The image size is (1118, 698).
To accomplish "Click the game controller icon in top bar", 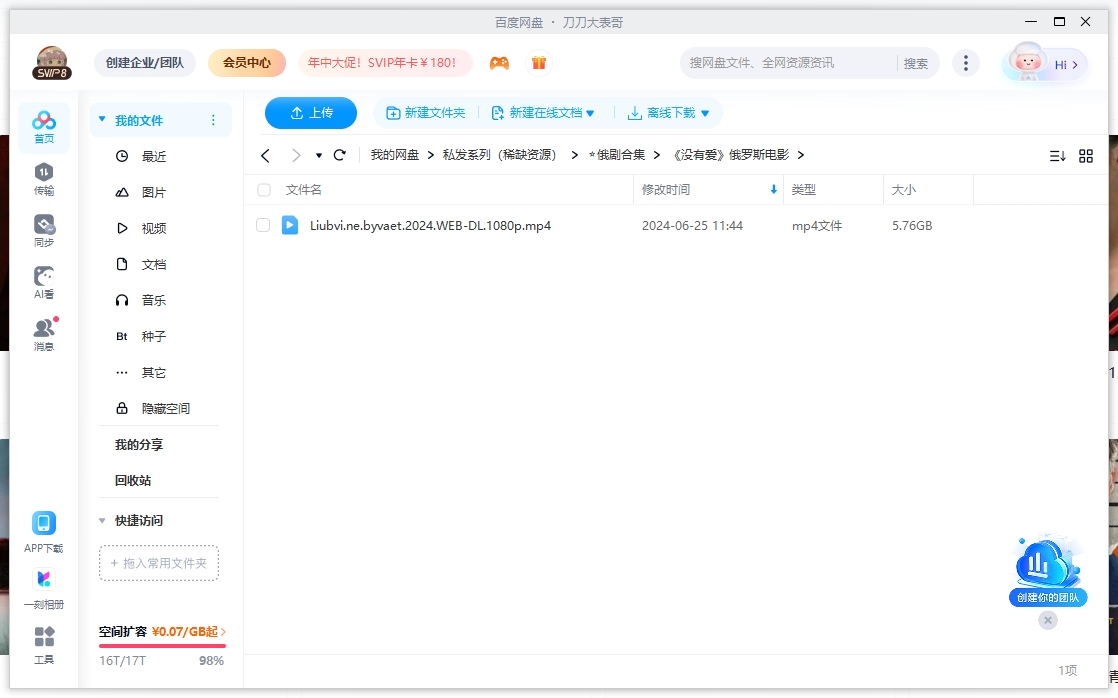I will point(499,62).
